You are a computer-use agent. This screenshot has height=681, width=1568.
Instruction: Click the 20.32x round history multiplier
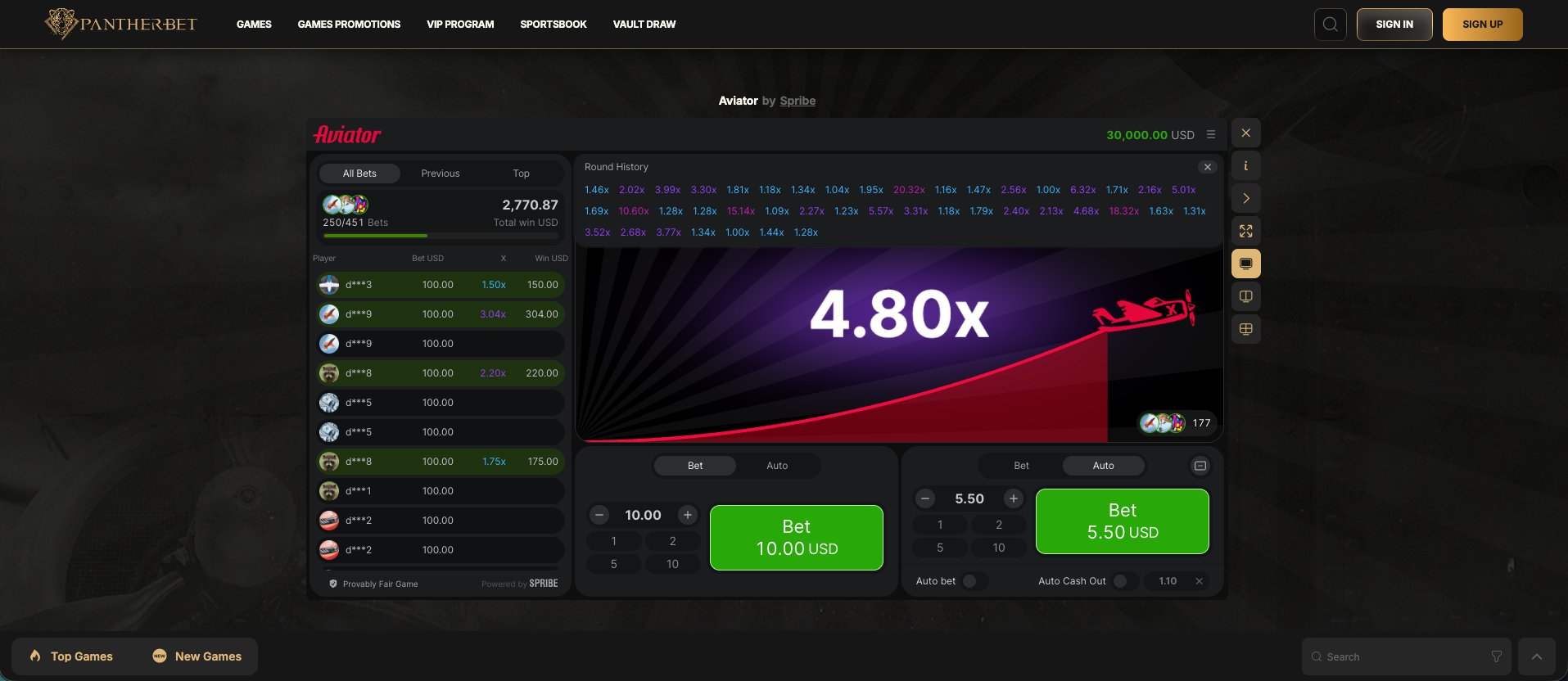point(909,190)
